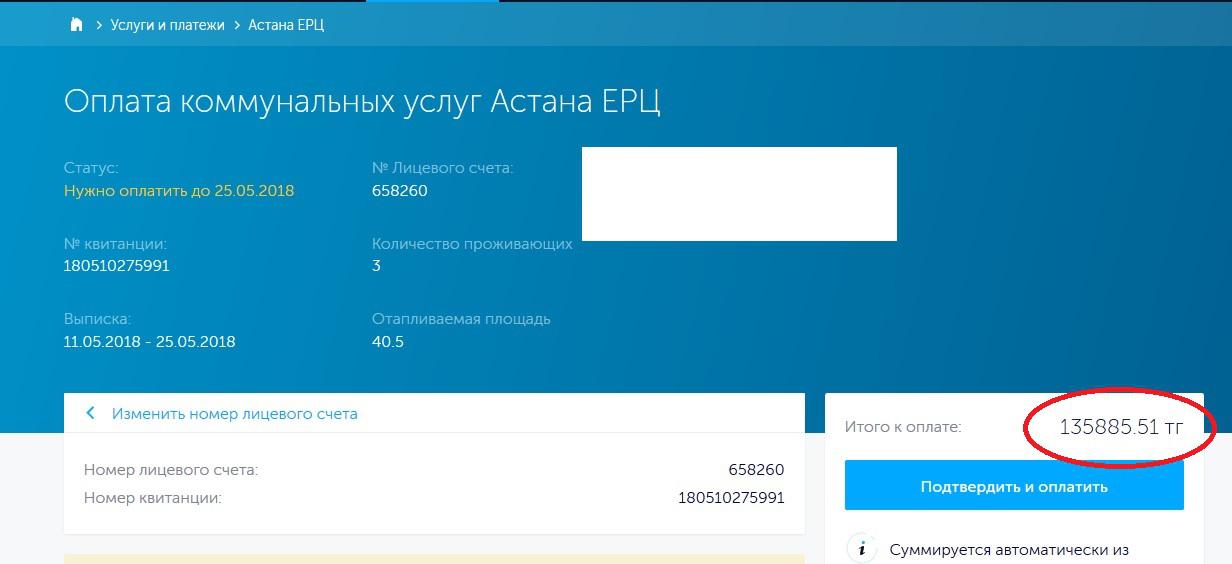Select the page heading Оплата коммунальных услуг Астана ЕРЦ

[362, 102]
